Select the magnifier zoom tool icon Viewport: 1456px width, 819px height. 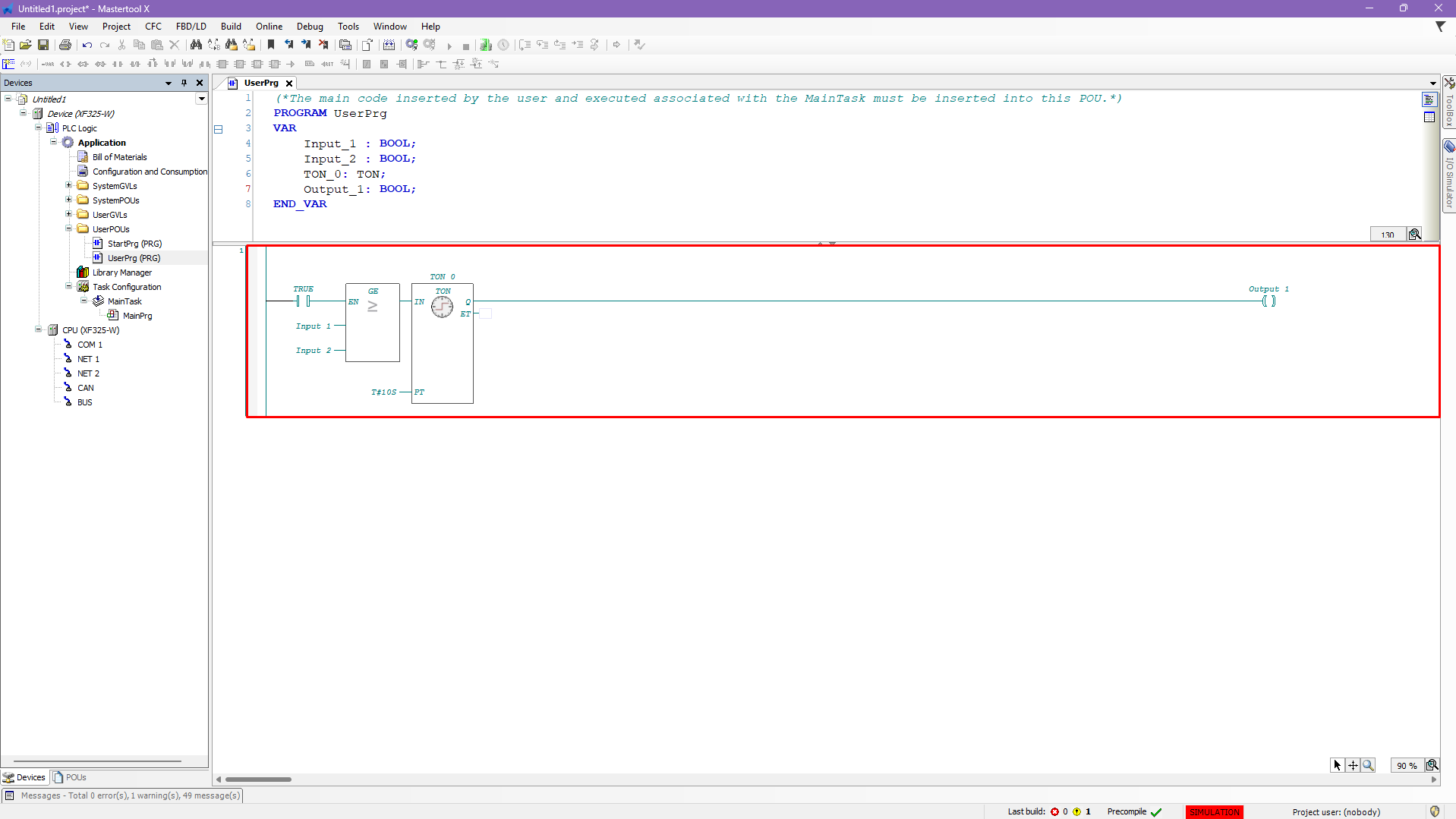click(x=1368, y=765)
